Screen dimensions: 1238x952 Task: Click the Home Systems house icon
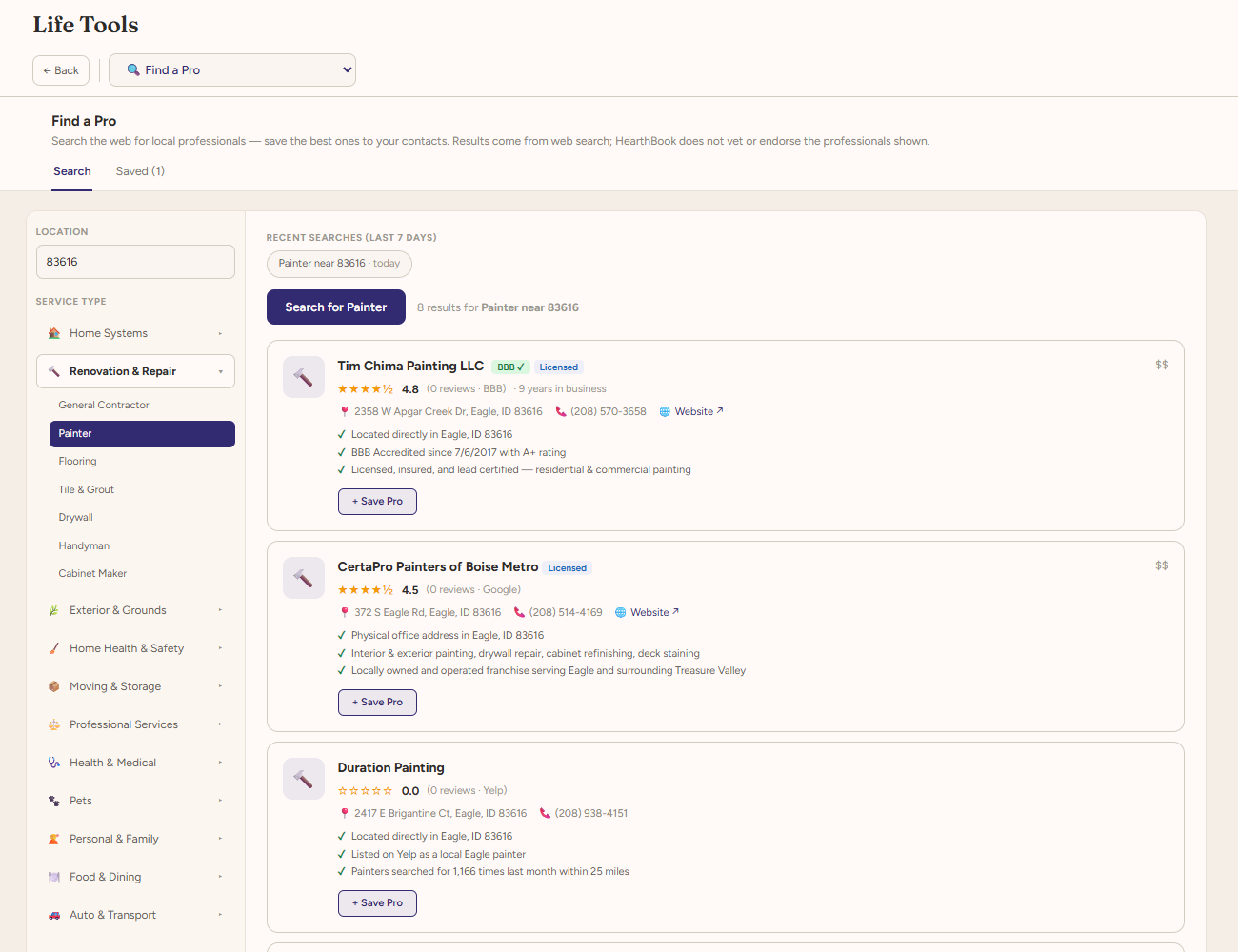click(54, 333)
